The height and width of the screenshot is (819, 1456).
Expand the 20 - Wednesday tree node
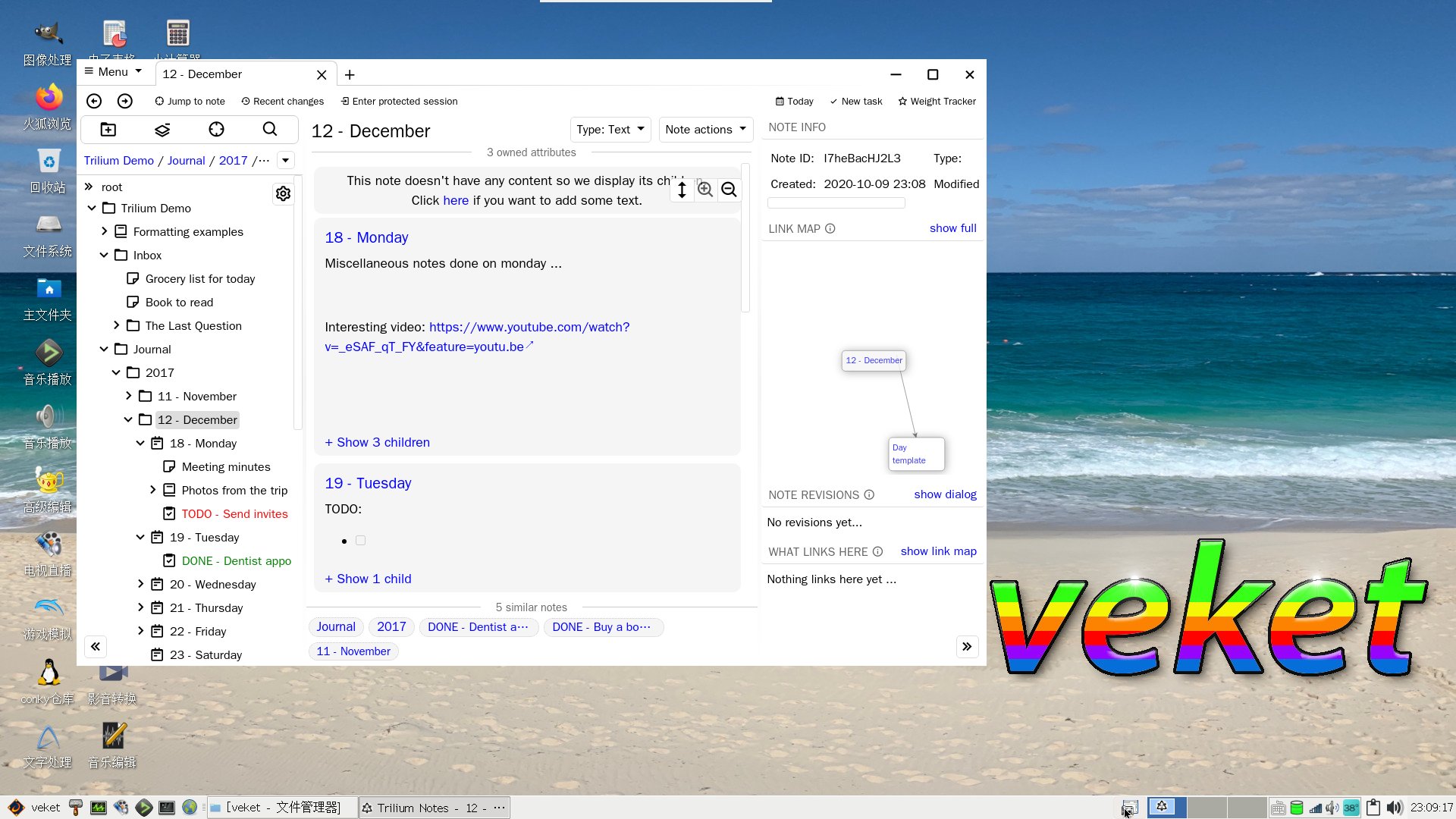[140, 584]
